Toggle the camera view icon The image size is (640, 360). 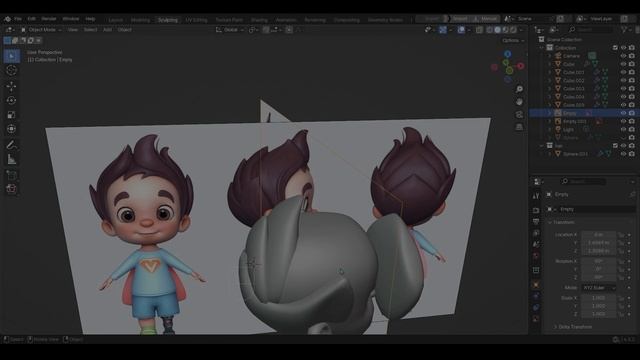519,115
